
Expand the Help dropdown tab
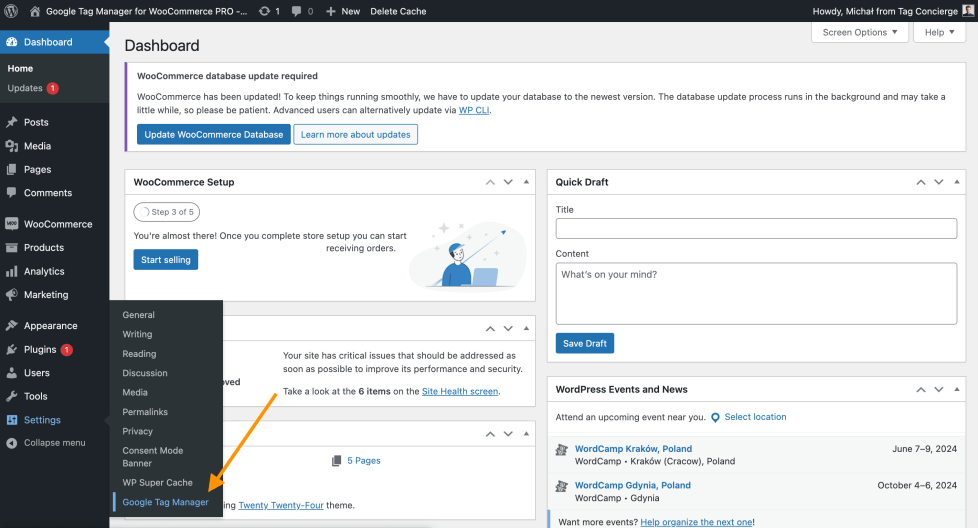coord(939,32)
